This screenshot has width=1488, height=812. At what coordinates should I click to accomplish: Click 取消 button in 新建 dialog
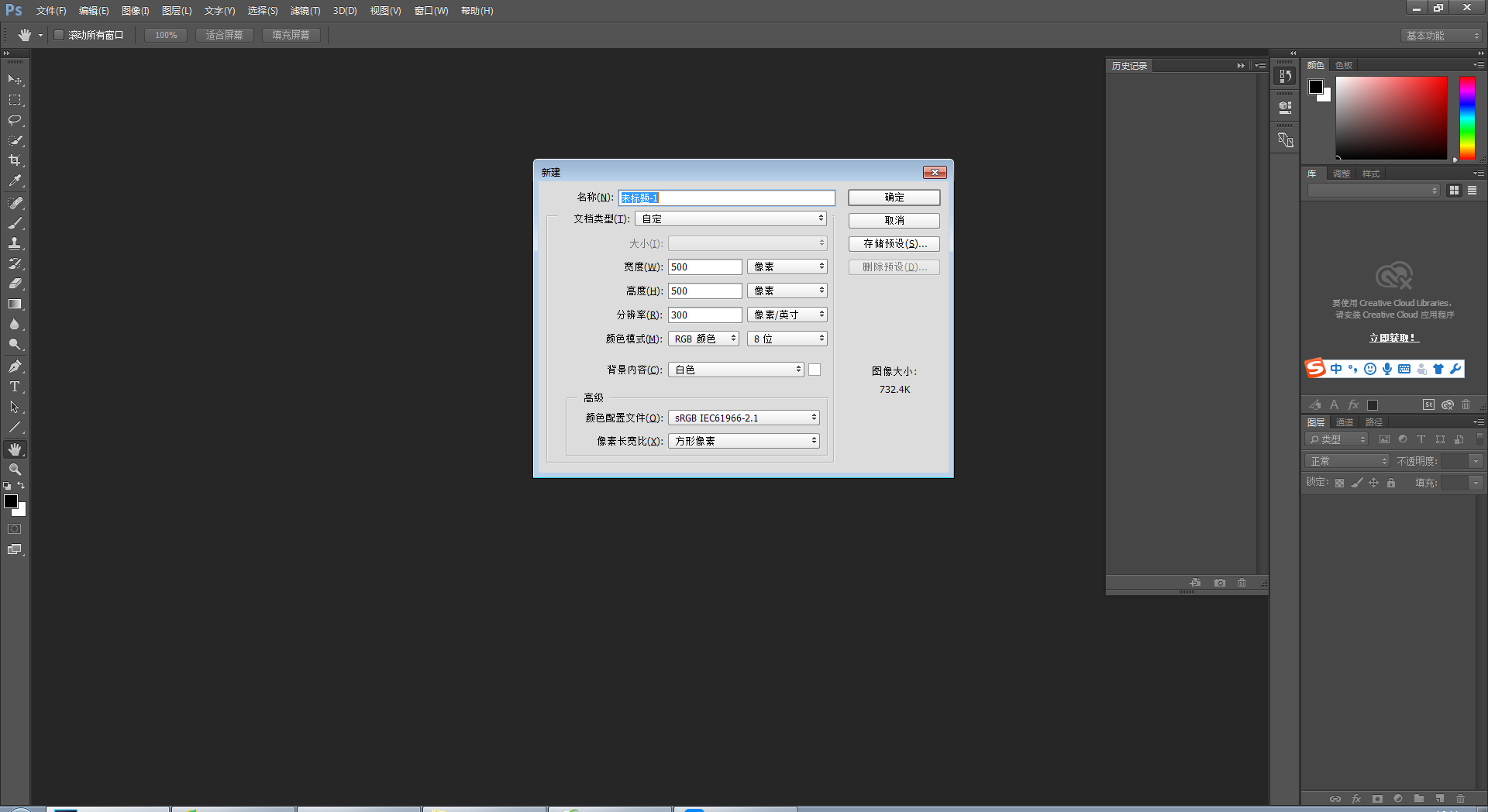[894, 221]
